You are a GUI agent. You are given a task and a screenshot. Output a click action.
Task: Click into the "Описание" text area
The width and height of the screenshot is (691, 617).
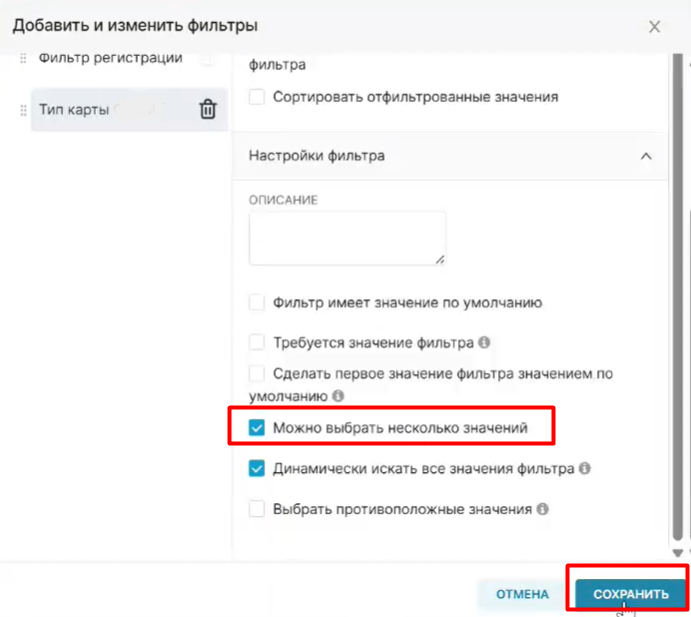point(347,238)
